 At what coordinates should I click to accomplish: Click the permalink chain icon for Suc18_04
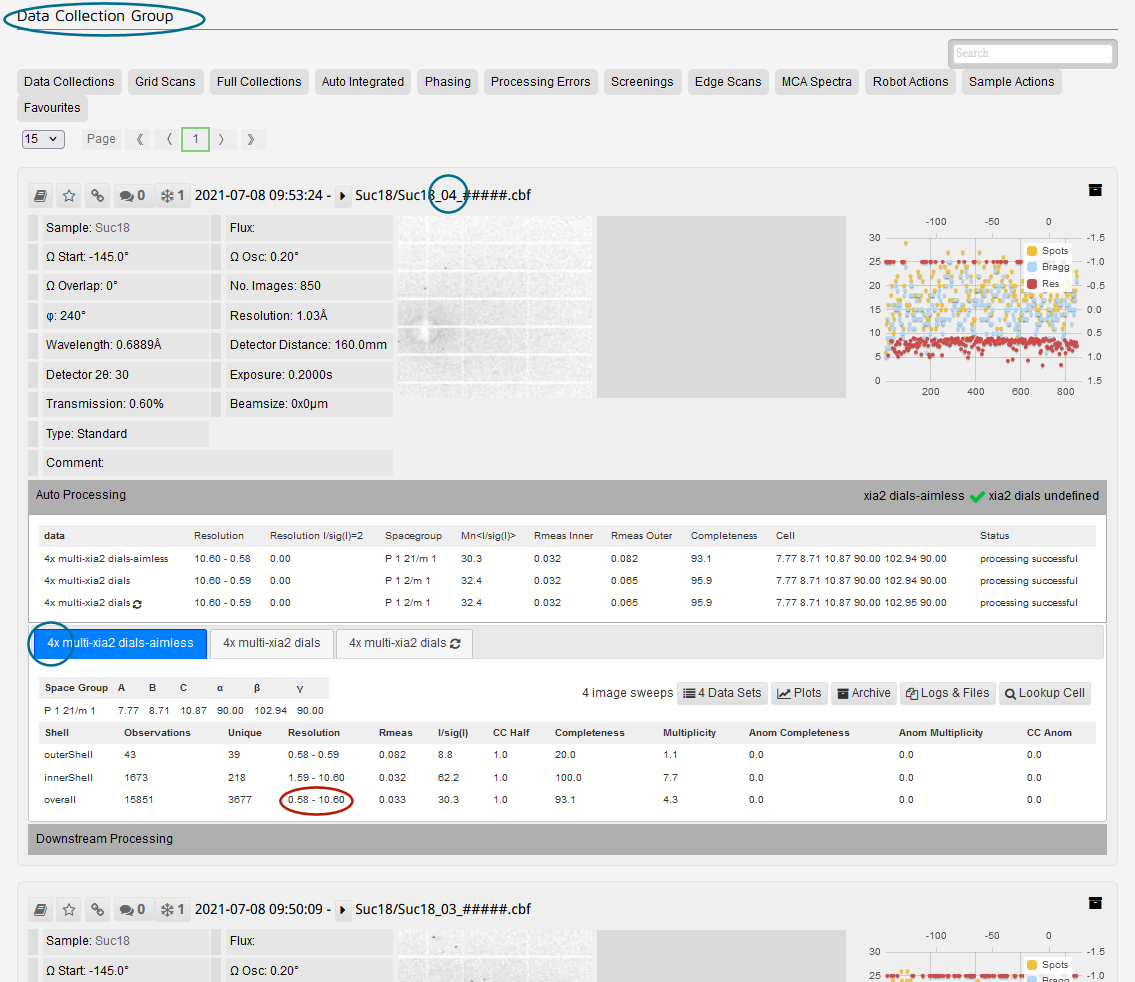[97, 195]
